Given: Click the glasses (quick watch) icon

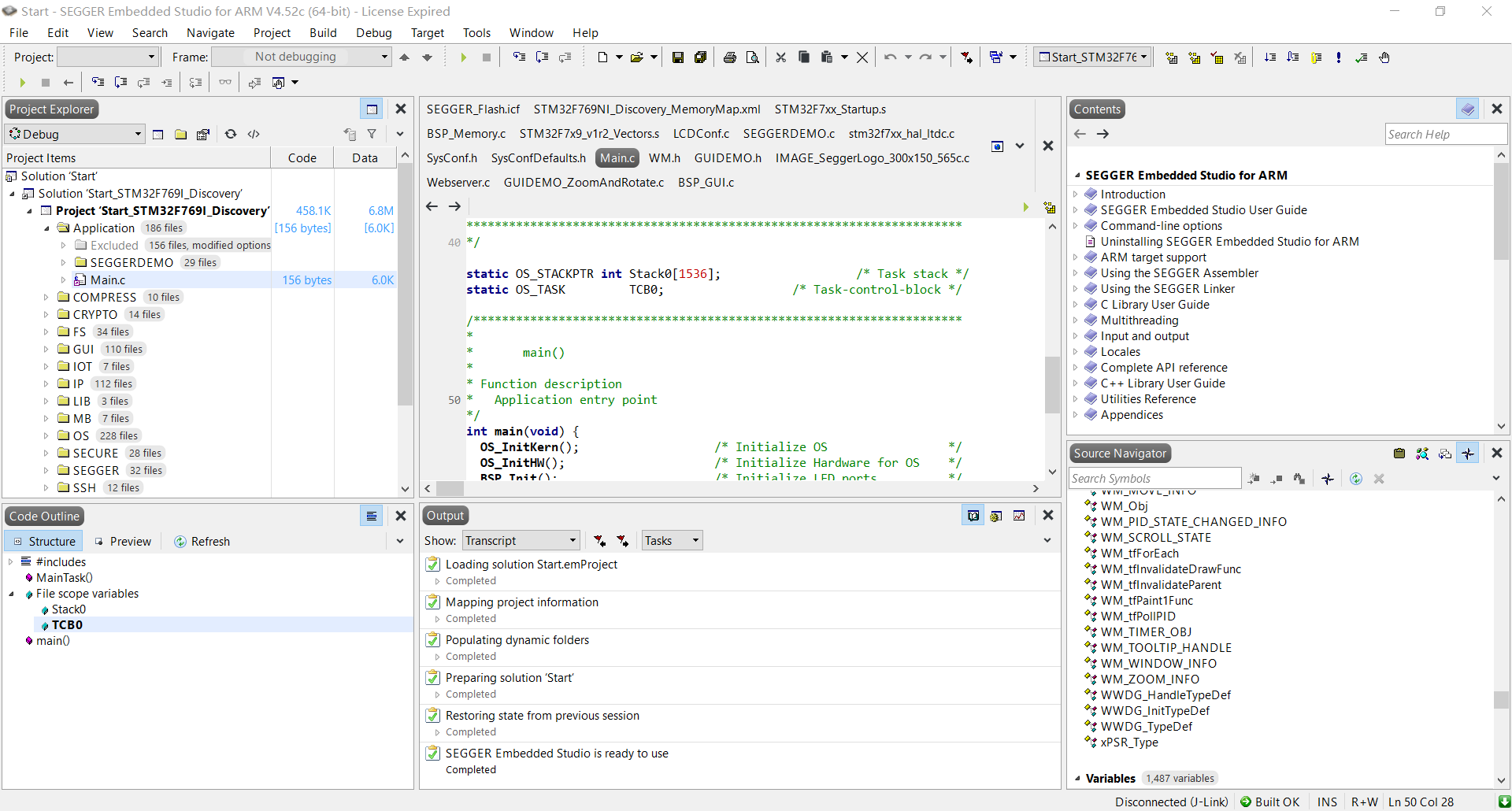Looking at the screenshot, I should [225, 82].
